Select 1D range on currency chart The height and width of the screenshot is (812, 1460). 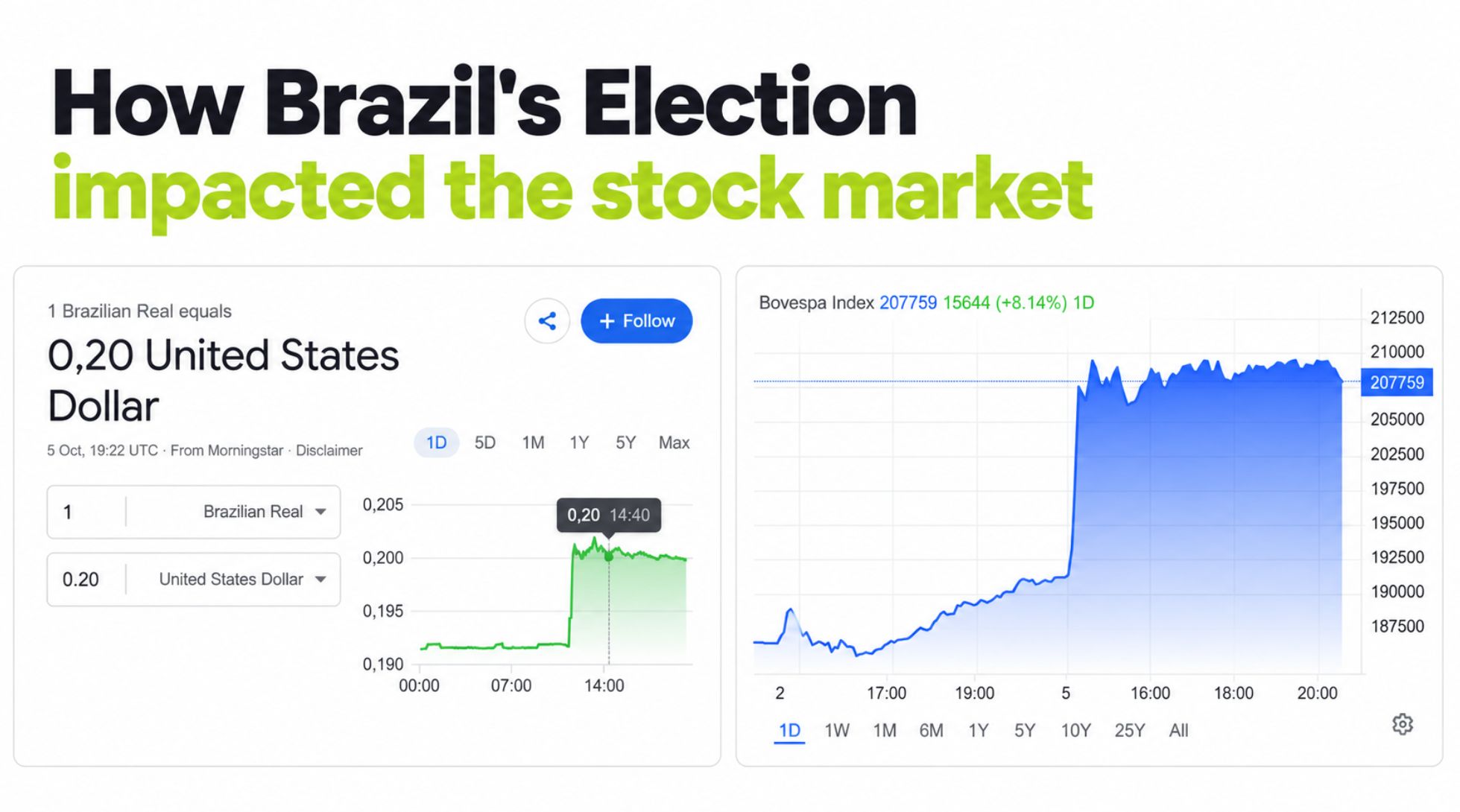(436, 443)
